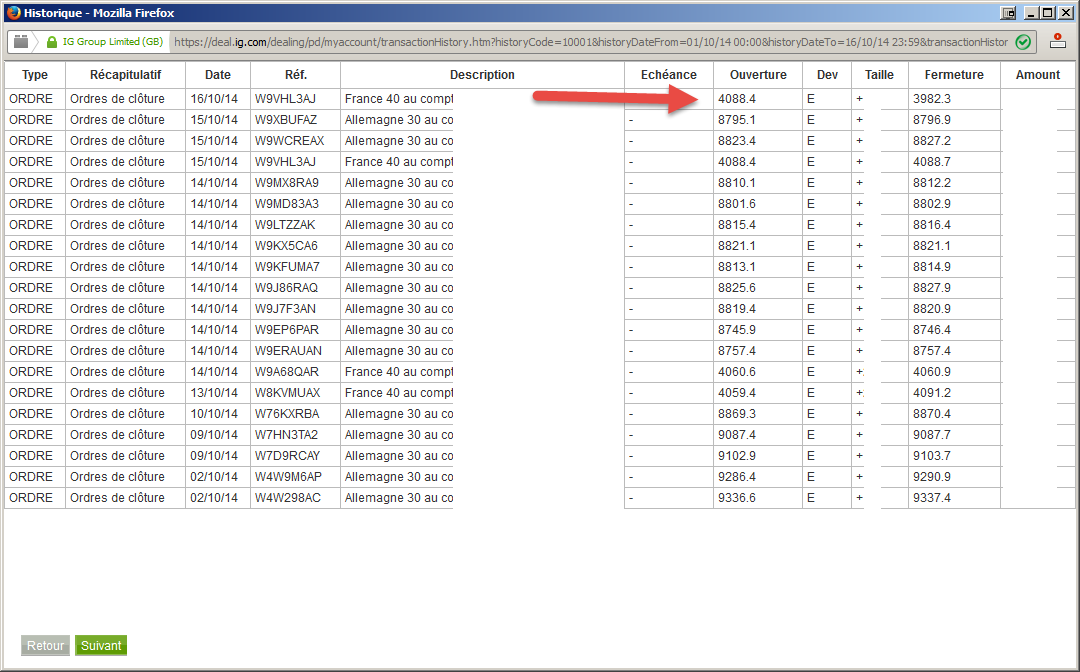Click the Réf. column header
The width and height of the screenshot is (1080, 672).
coord(295,75)
